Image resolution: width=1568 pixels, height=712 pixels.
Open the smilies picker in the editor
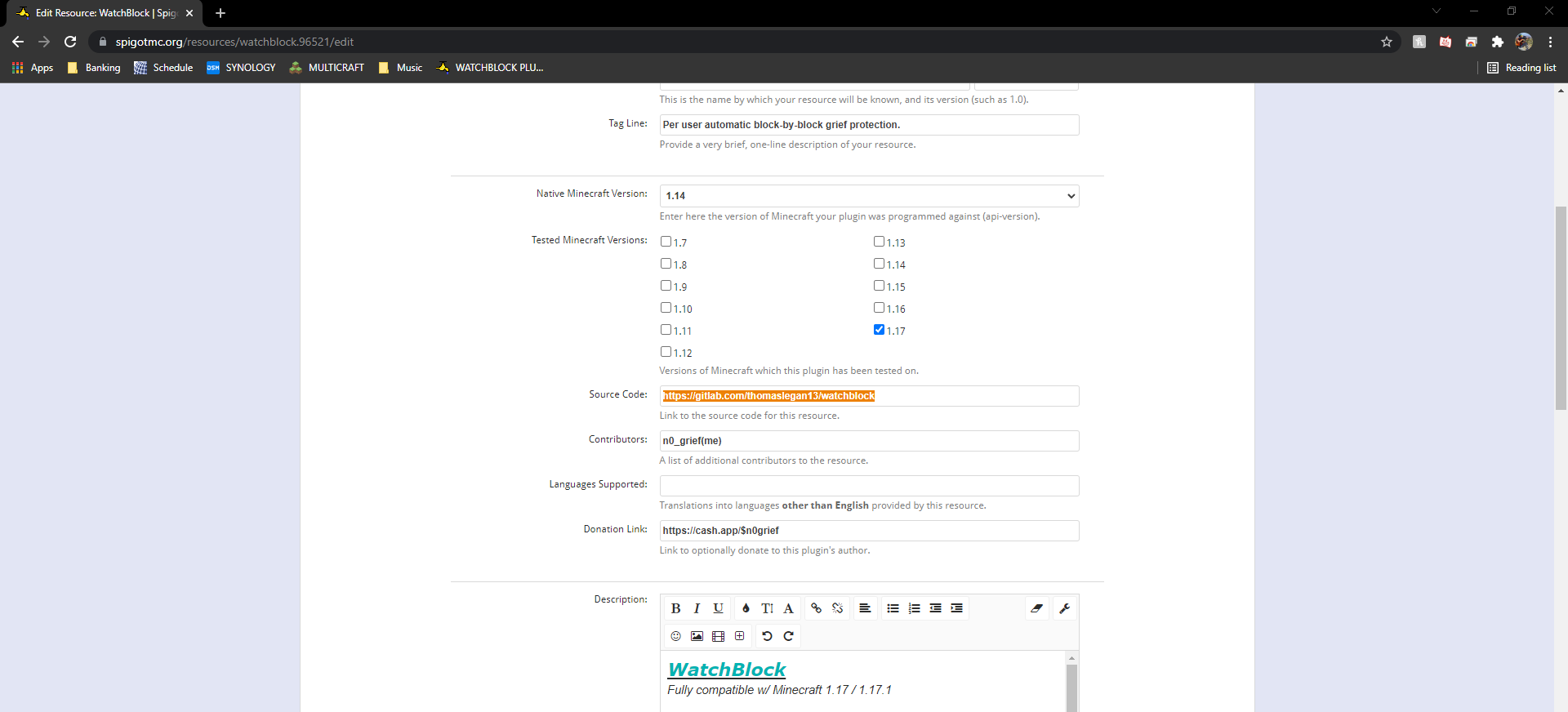[x=675, y=636]
